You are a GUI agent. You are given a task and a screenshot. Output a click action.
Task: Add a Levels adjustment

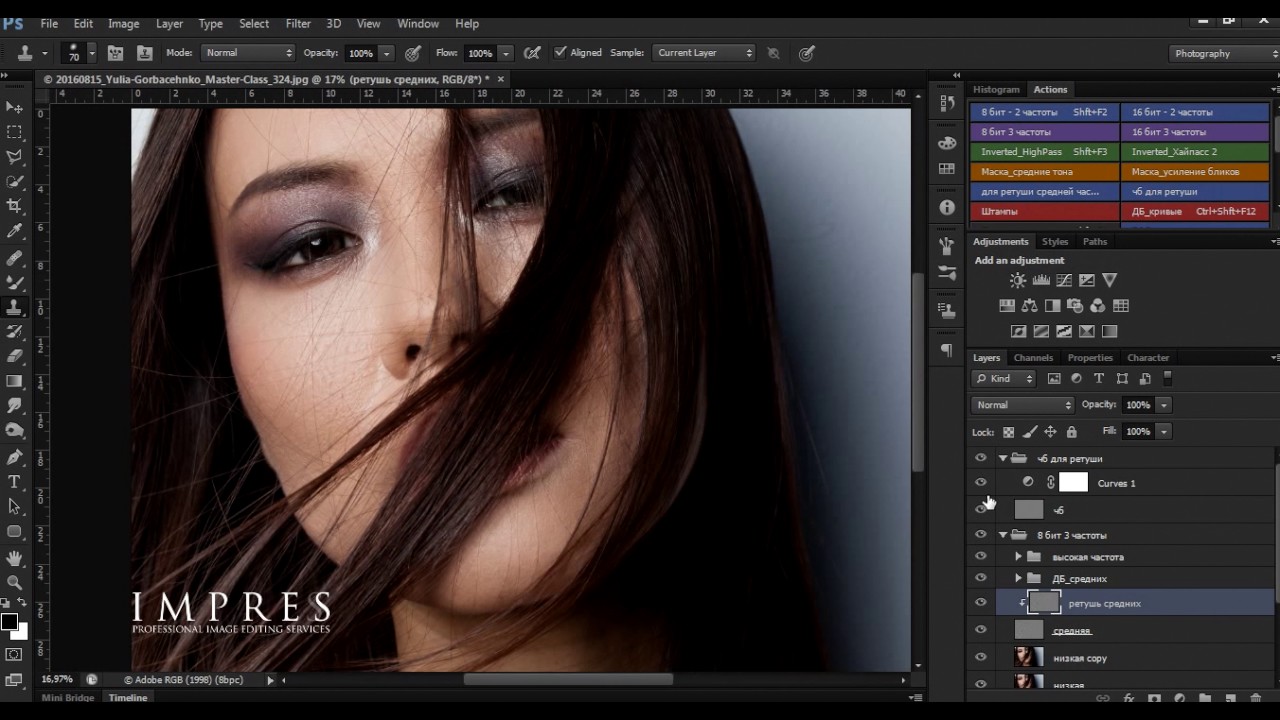[1041, 281]
